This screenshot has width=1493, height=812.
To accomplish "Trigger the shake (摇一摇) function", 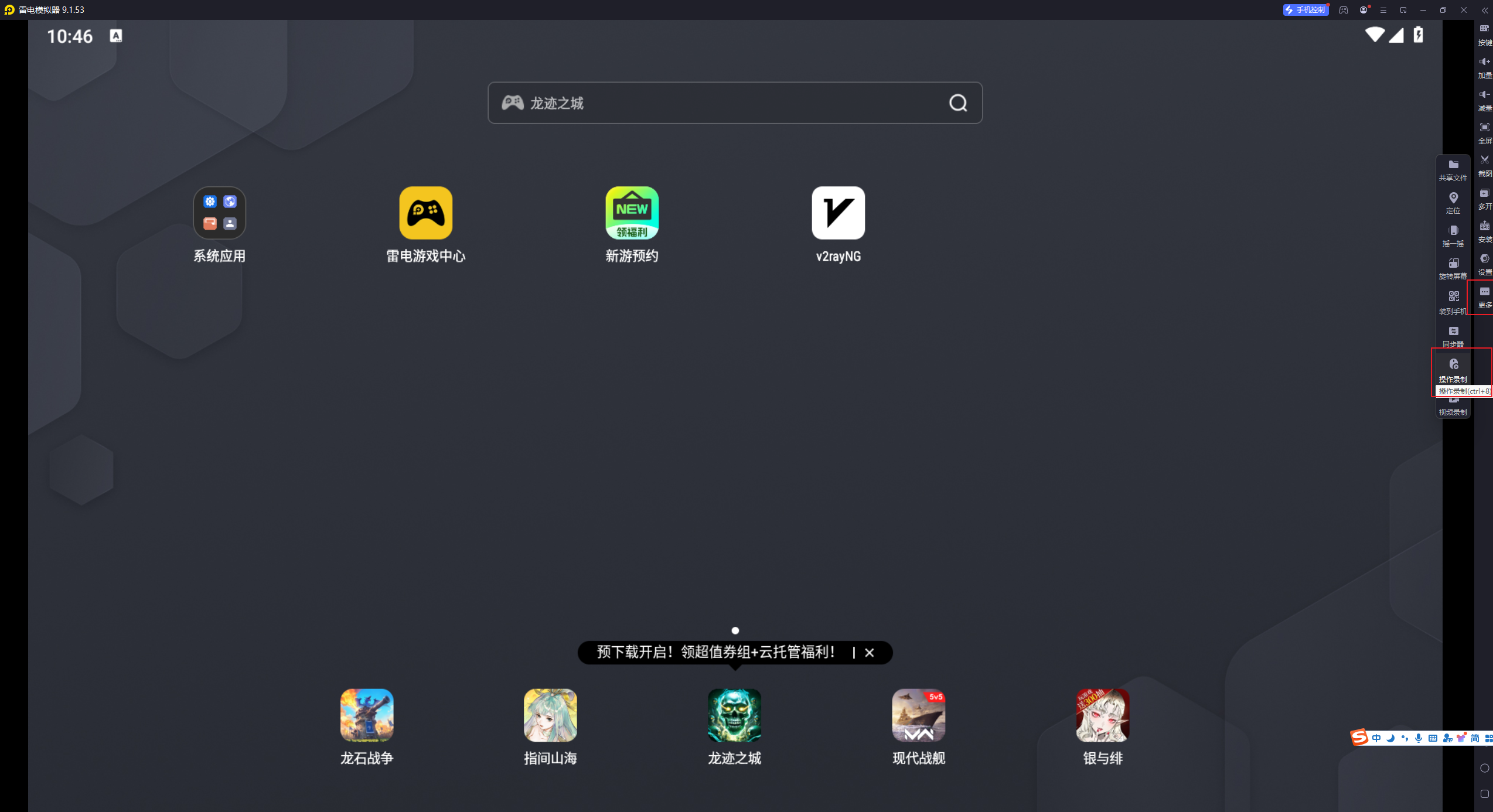I will (x=1453, y=236).
